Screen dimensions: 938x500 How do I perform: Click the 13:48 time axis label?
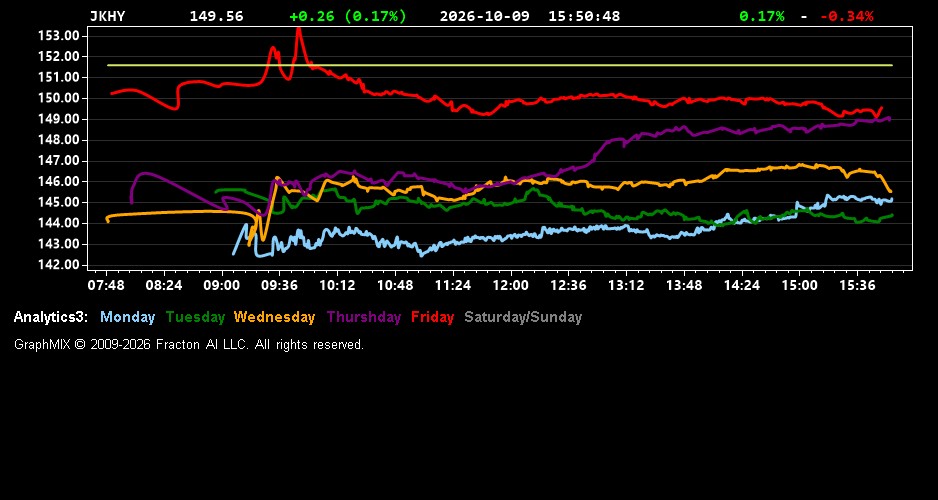pyautogui.click(x=684, y=285)
